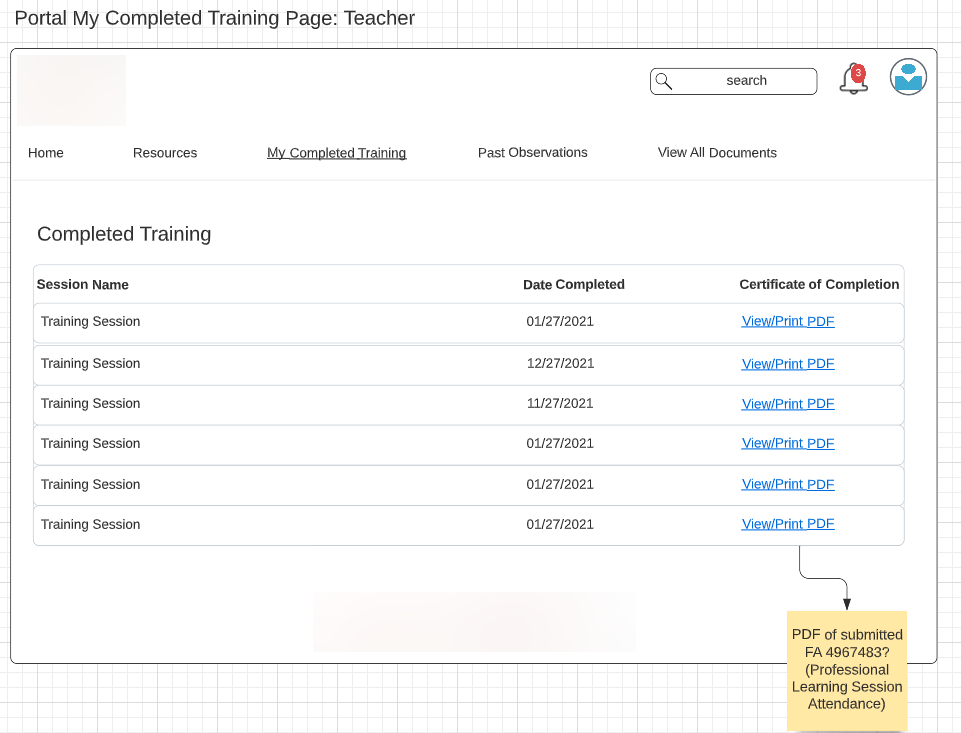The height and width of the screenshot is (733, 961).
Task: Focus the search input field
Action: coord(745,81)
